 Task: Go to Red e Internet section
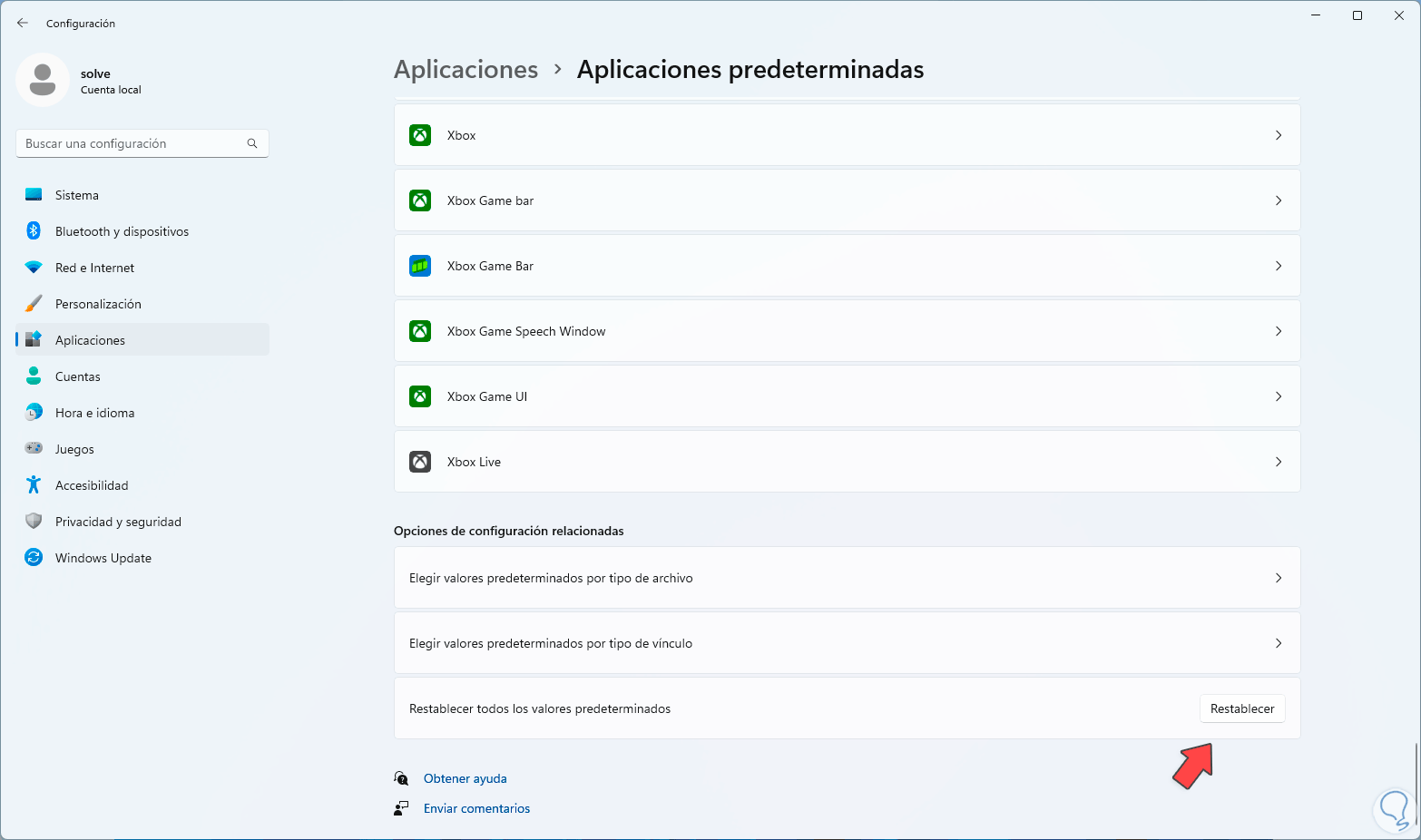[94, 268]
